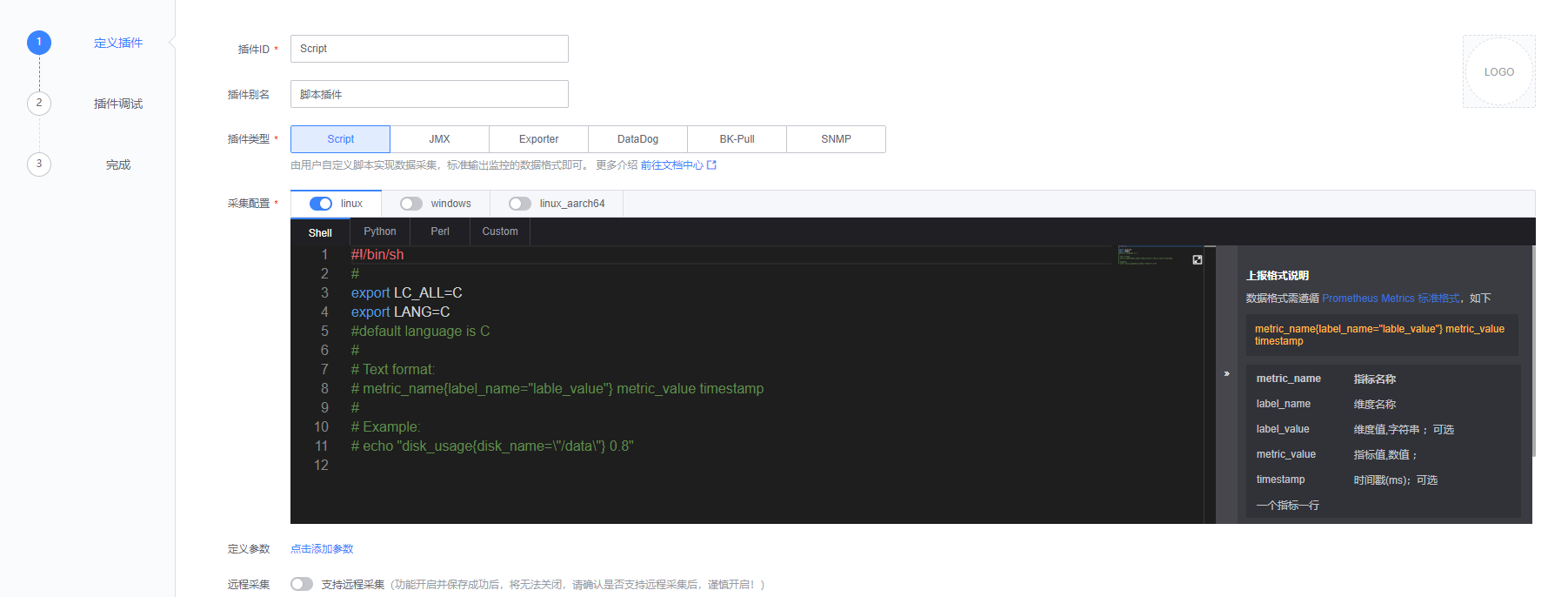Screen dimensions: 1568x597
Task: Click the external link icon after 前往文档中心
Action: [711, 164]
